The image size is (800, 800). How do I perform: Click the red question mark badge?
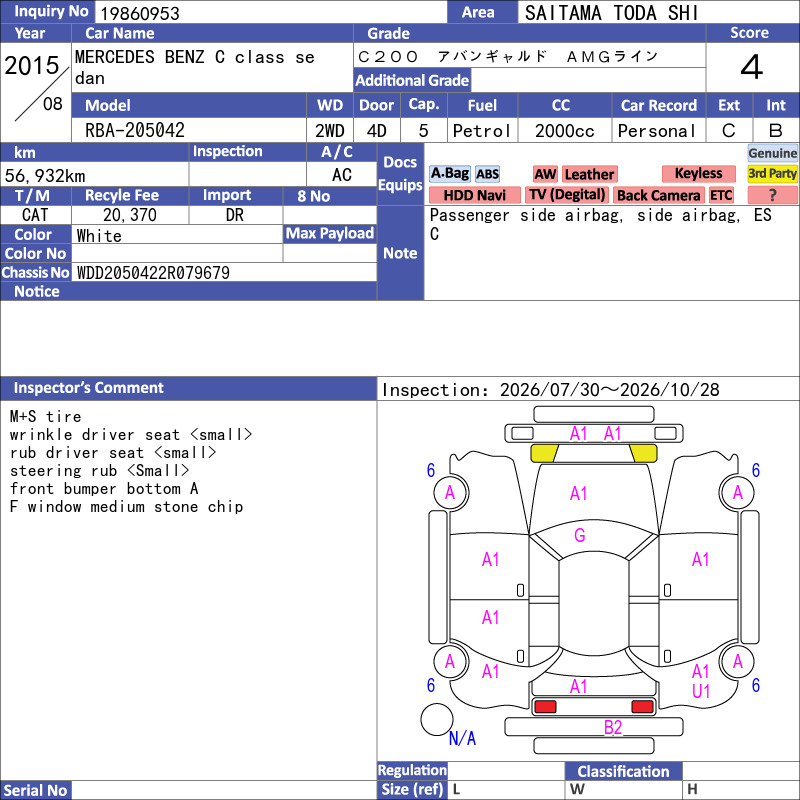coord(772,195)
